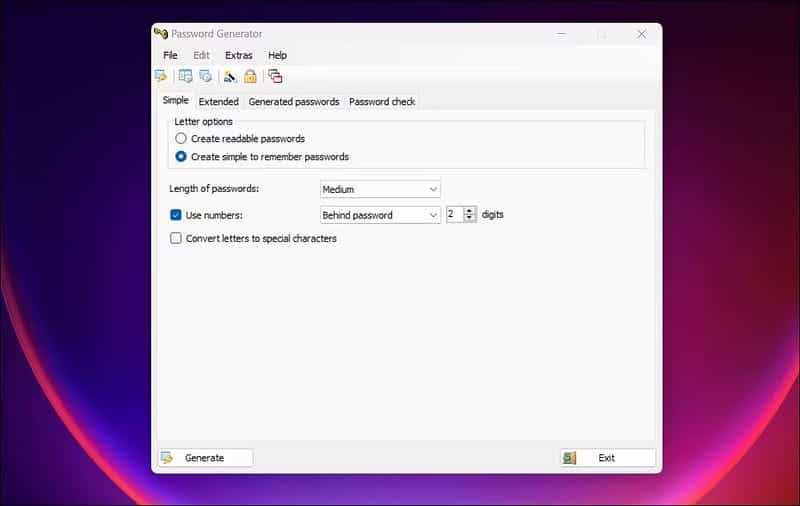Open the Help menu
The image size is (800, 506).
point(278,55)
